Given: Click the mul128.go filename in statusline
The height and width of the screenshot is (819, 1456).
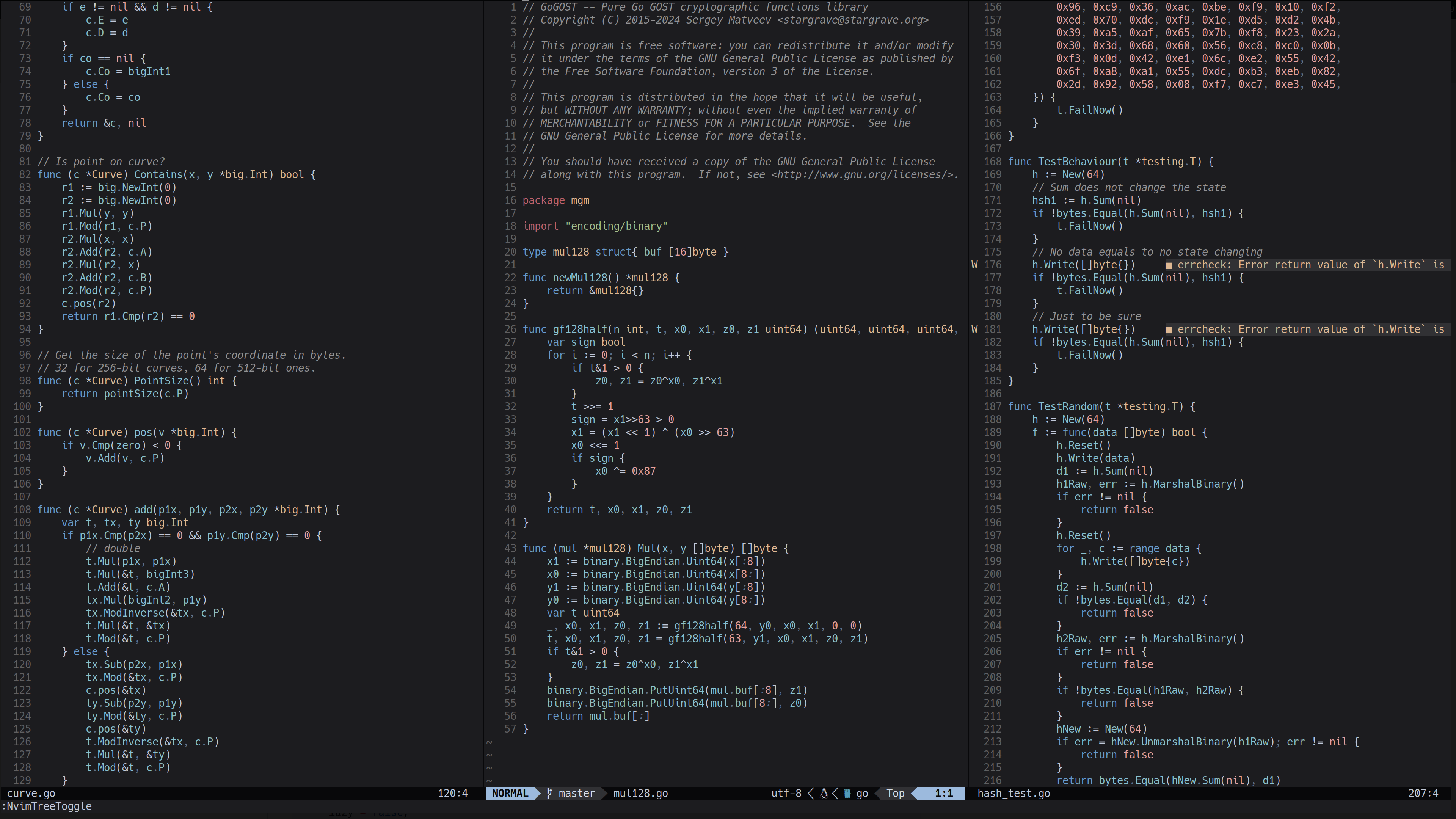Looking at the screenshot, I should point(640,793).
